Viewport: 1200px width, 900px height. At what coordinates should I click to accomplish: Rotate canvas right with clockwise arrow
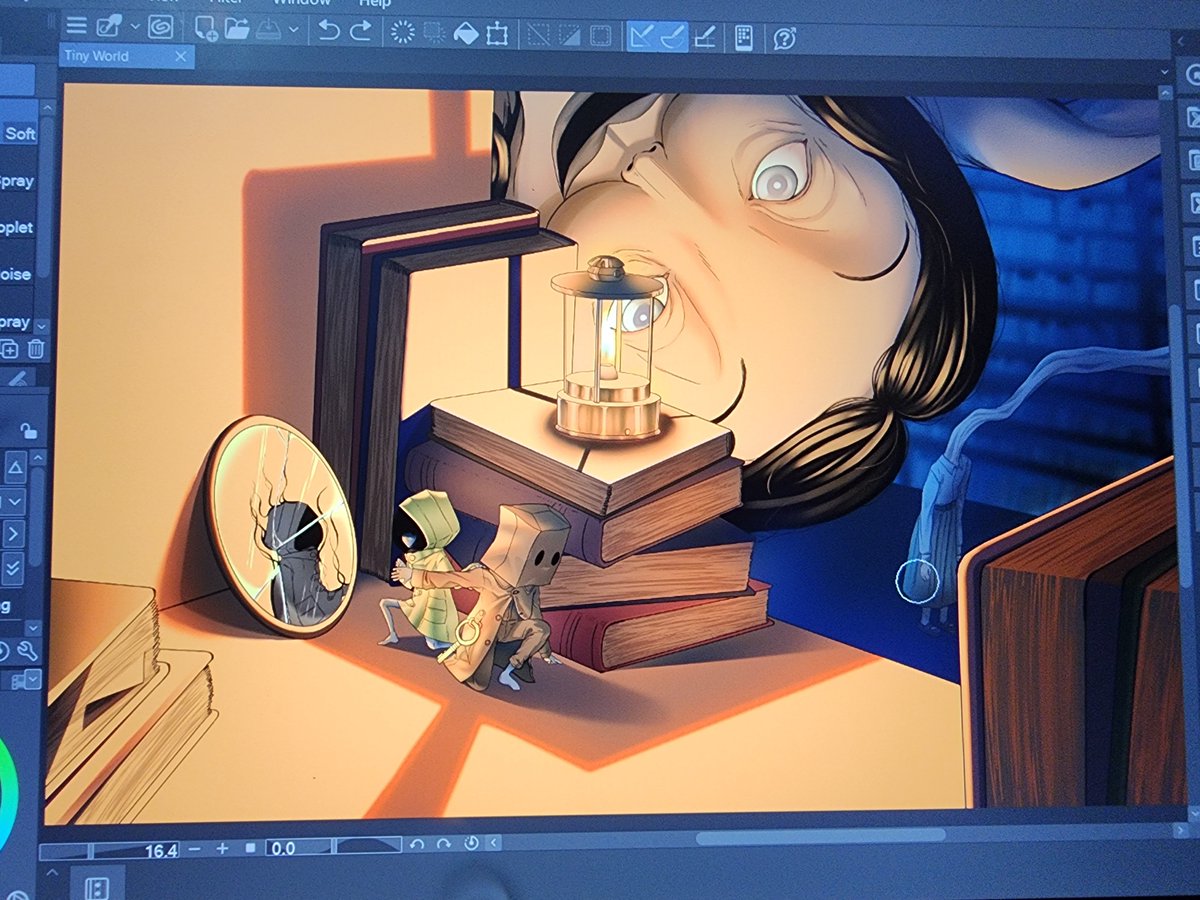pos(444,846)
